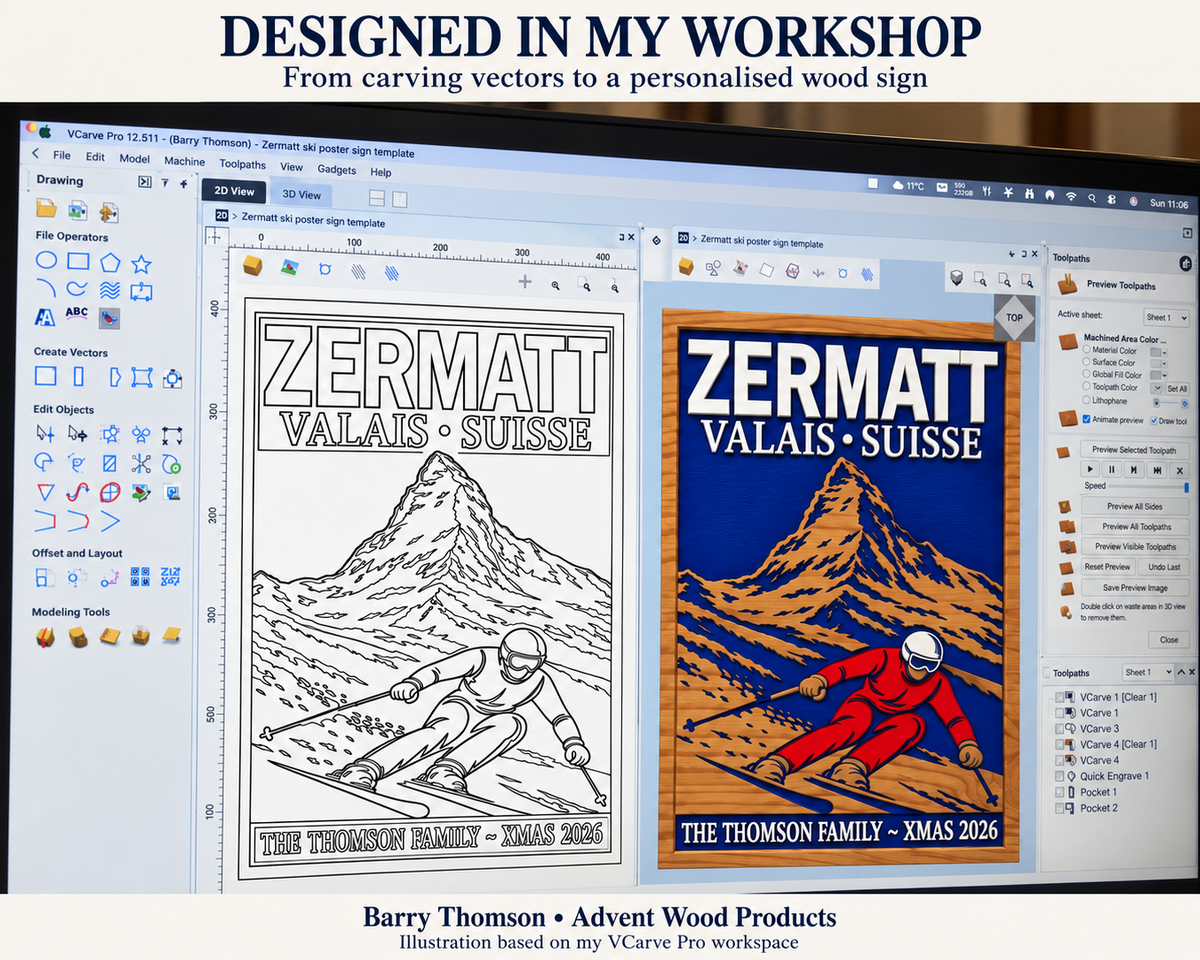
Task: Adjust the preview Speed slider
Action: pos(1149,486)
